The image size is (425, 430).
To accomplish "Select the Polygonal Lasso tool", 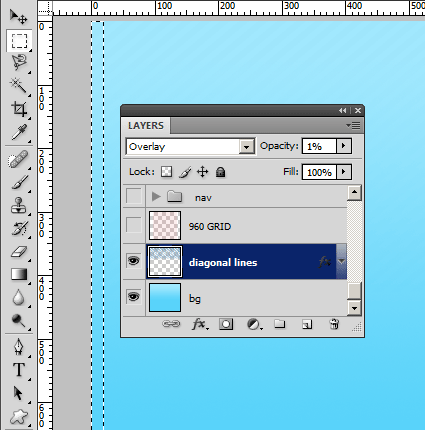I will click(19, 62).
